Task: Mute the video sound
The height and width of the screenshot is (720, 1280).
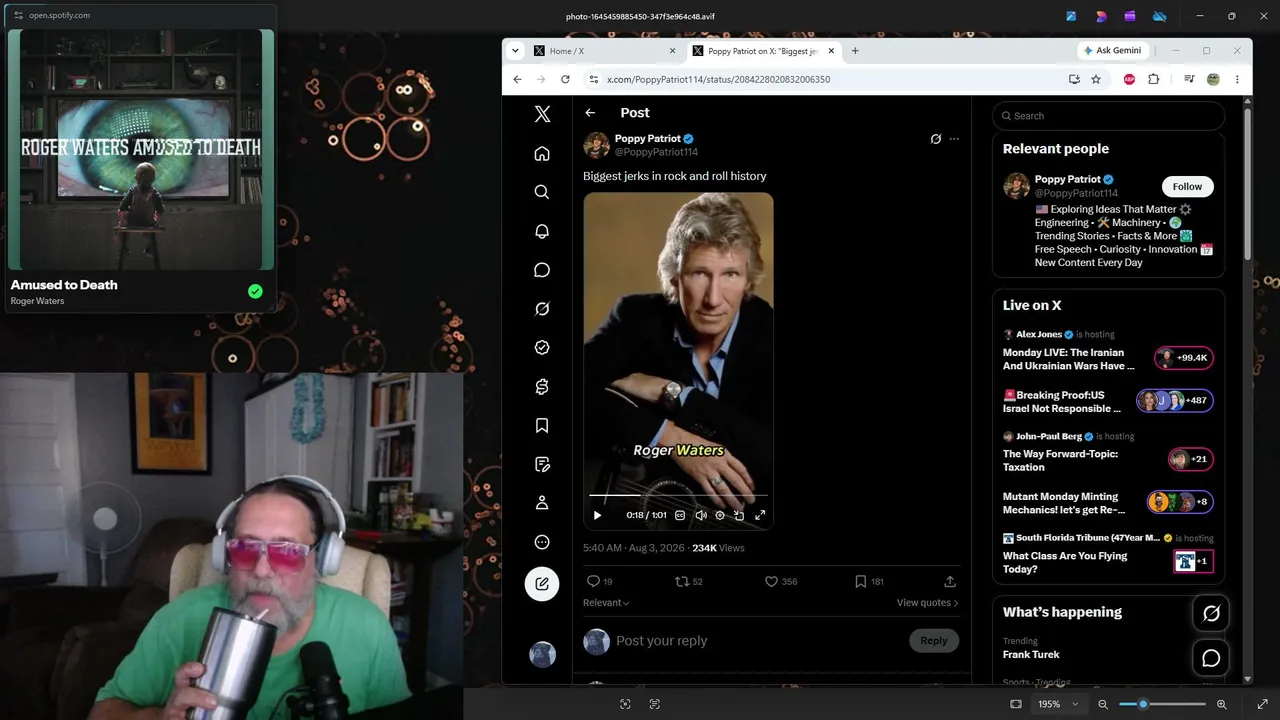Action: click(701, 515)
